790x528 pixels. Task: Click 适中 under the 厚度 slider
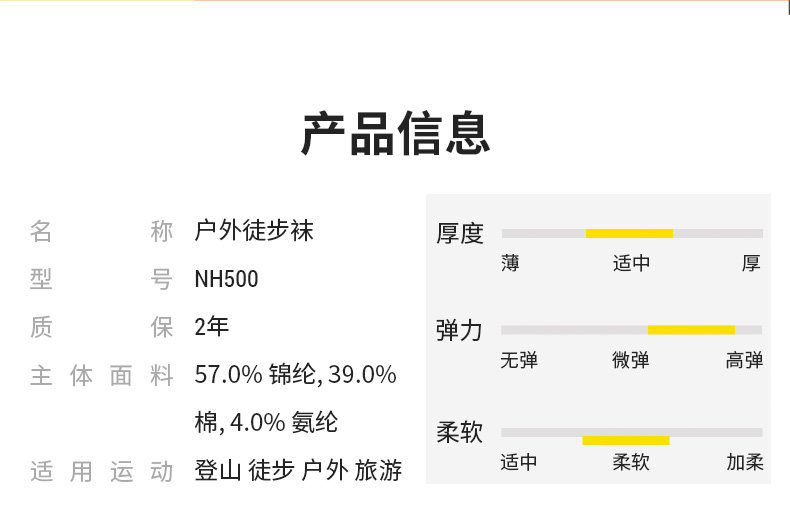click(x=631, y=263)
